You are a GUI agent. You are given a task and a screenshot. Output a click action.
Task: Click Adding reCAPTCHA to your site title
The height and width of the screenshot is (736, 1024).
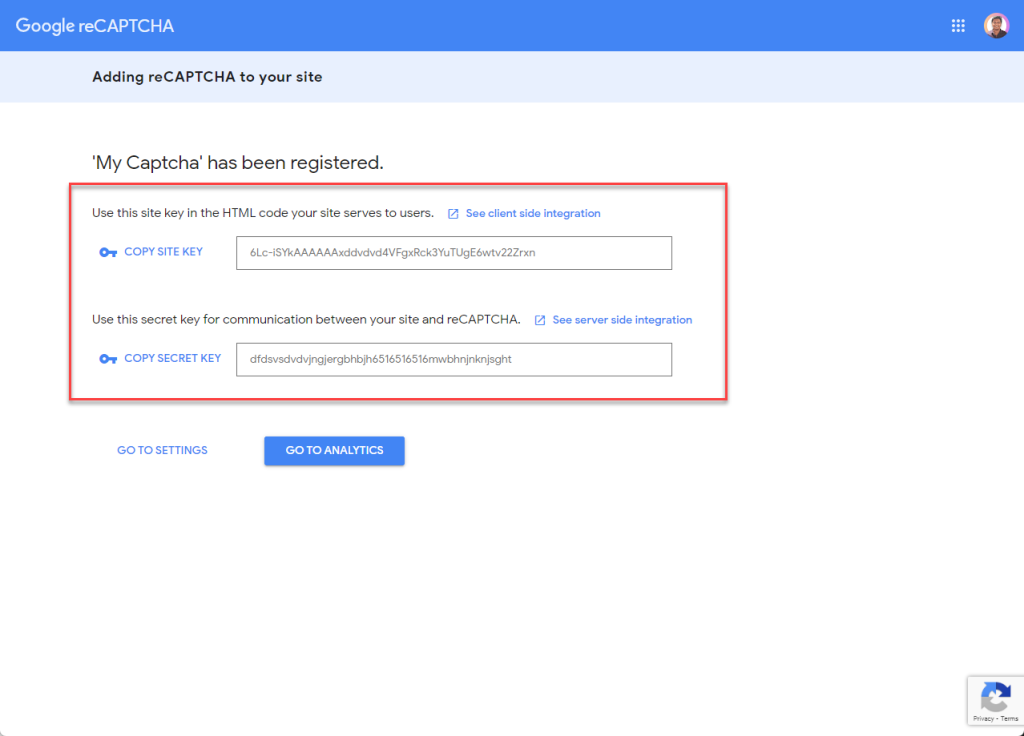coord(207,77)
